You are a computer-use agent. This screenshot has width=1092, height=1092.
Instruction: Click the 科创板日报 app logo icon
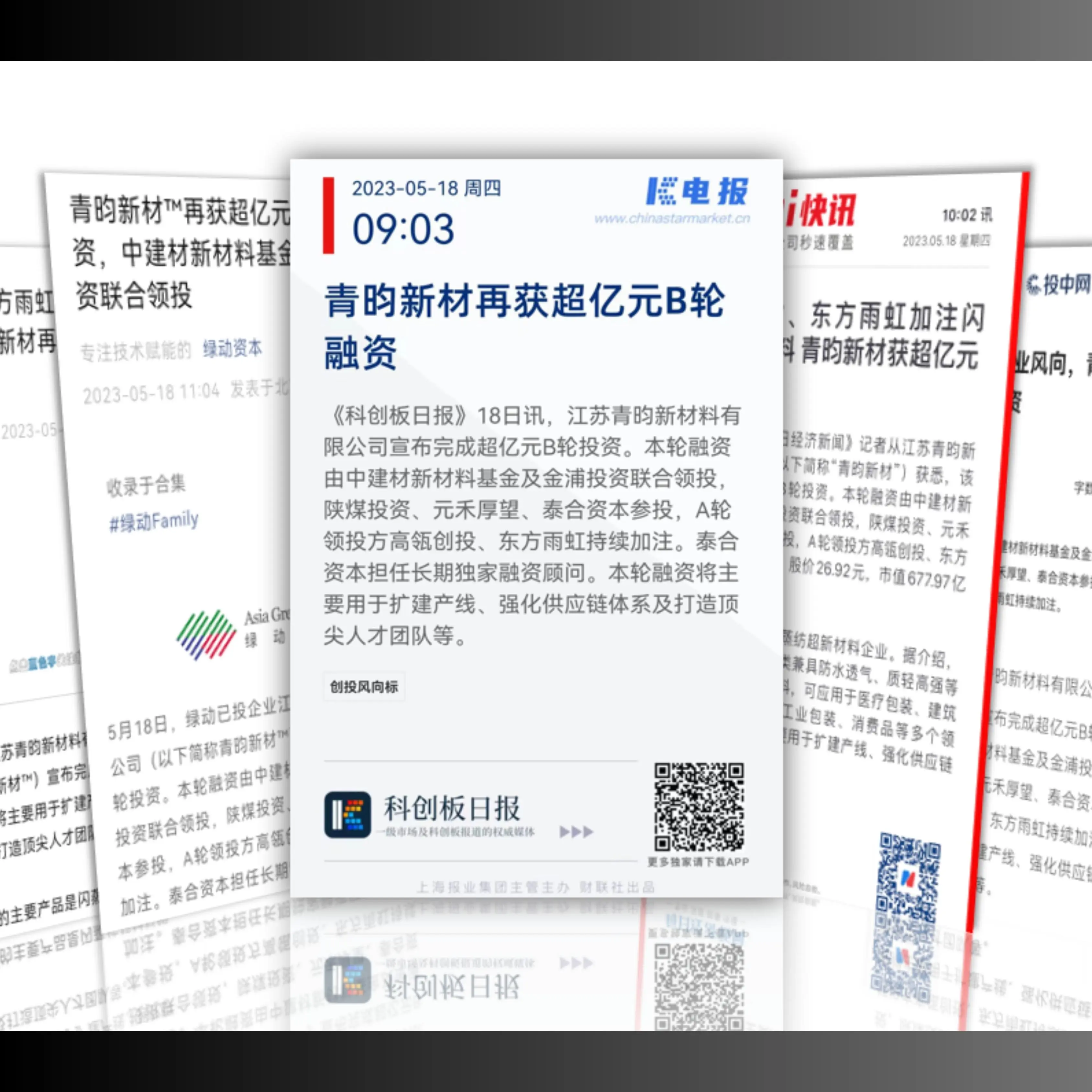[347, 814]
